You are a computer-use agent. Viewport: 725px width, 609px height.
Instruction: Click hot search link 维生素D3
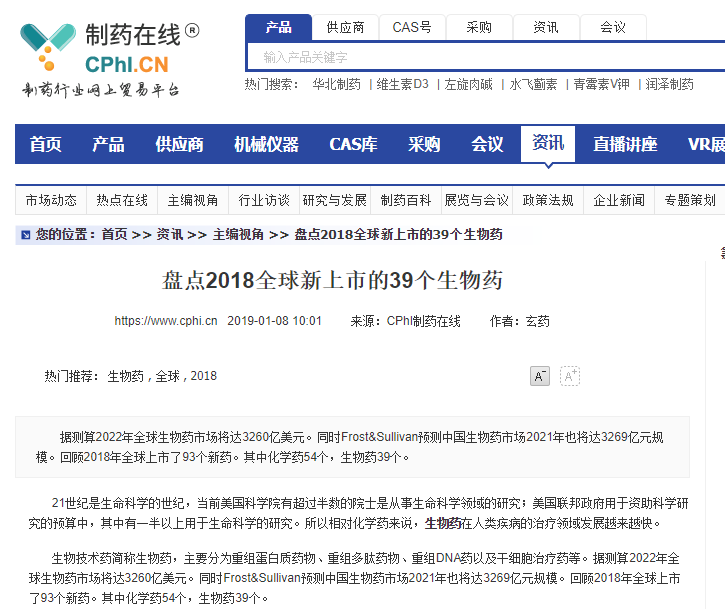pyautogui.click(x=402, y=84)
